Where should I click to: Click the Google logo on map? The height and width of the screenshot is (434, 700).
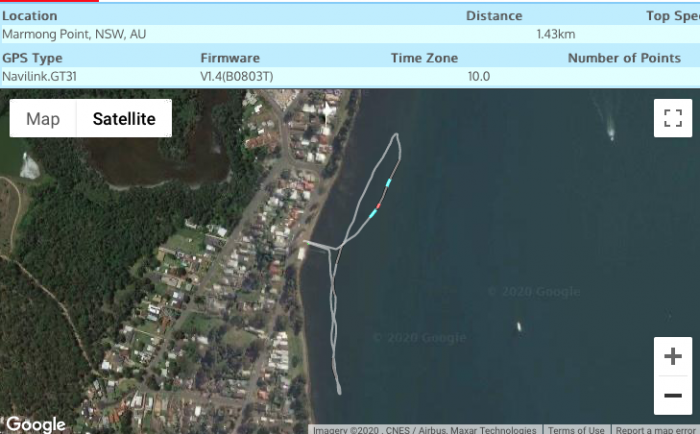(x=36, y=424)
